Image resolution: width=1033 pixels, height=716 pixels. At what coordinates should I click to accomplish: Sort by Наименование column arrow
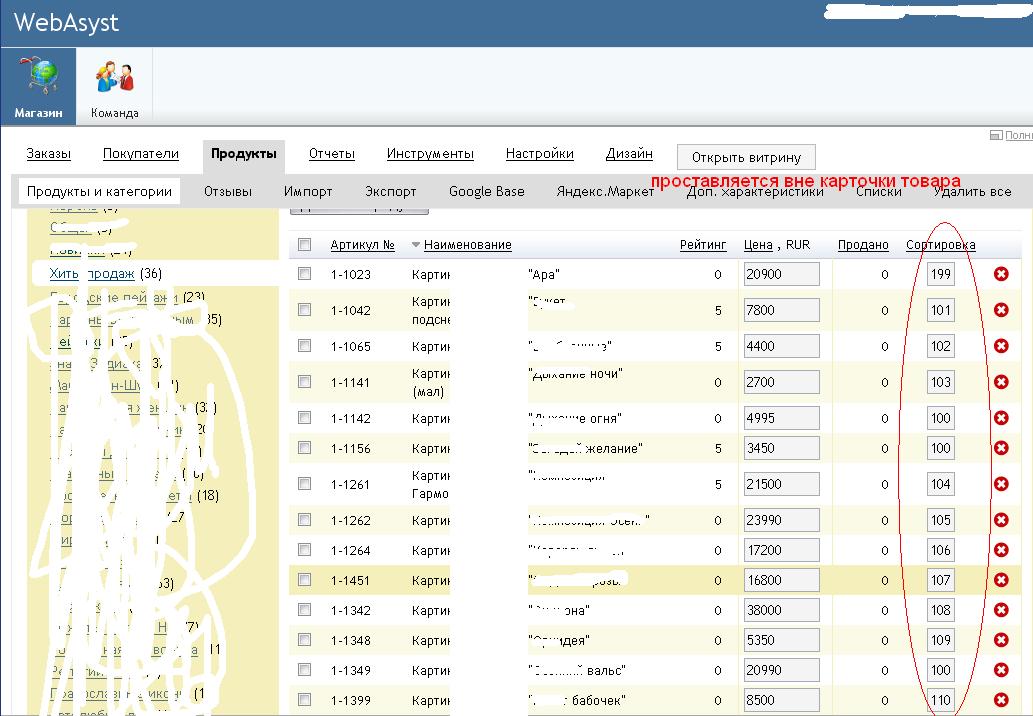pyautogui.click(x=416, y=245)
